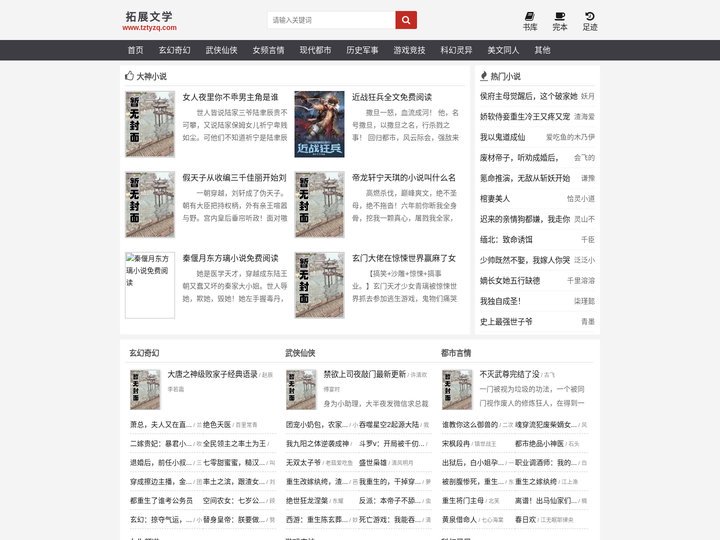Open novel 秦偃月东方璃小说免费阅读 title
This screenshot has width=720, height=540.
click(231, 258)
